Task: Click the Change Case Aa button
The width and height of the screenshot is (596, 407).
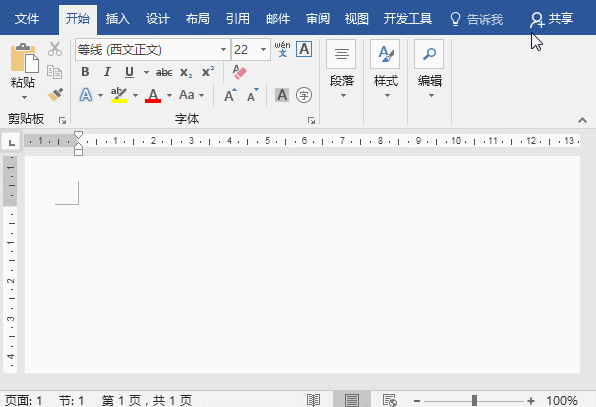Action: [x=187, y=95]
